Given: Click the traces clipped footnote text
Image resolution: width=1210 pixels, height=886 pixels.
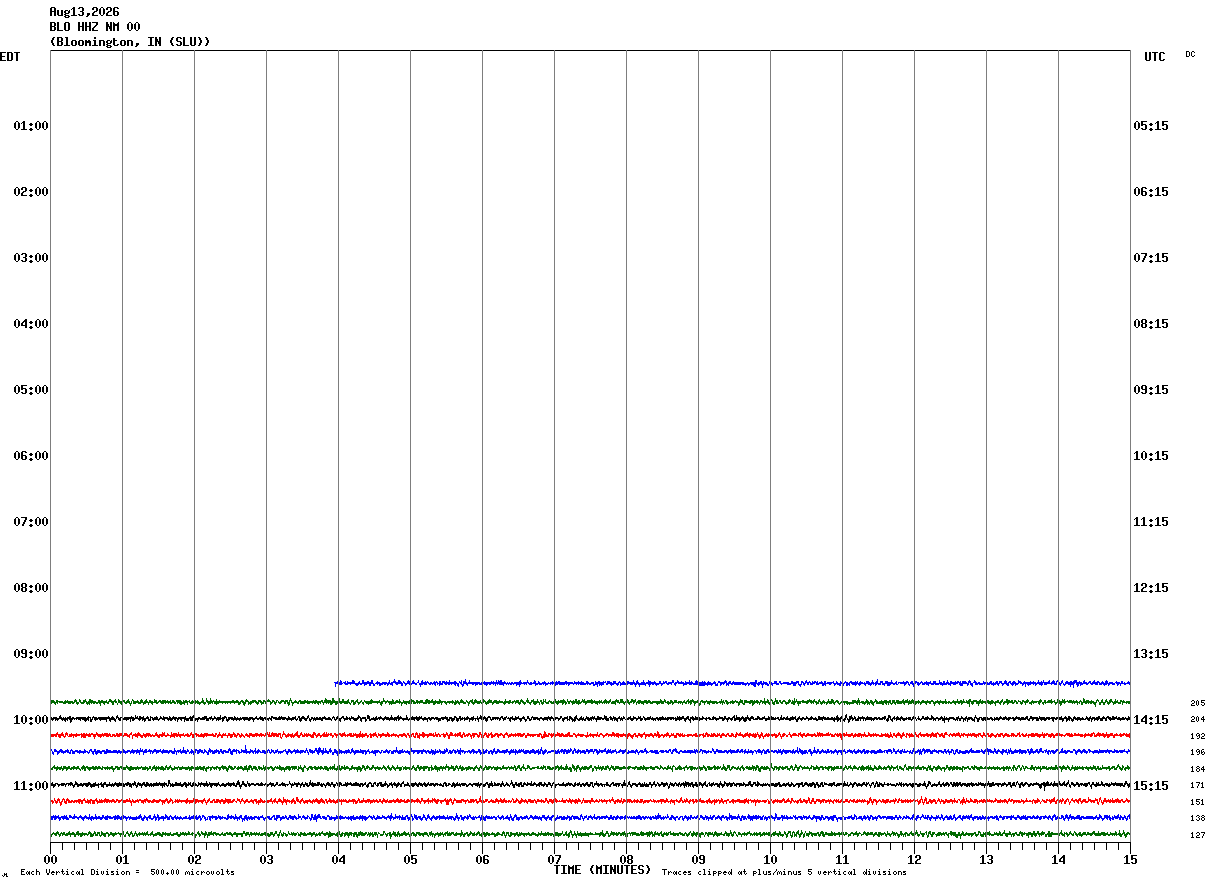Looking at the screenshot, I should [x=784, y=873].
